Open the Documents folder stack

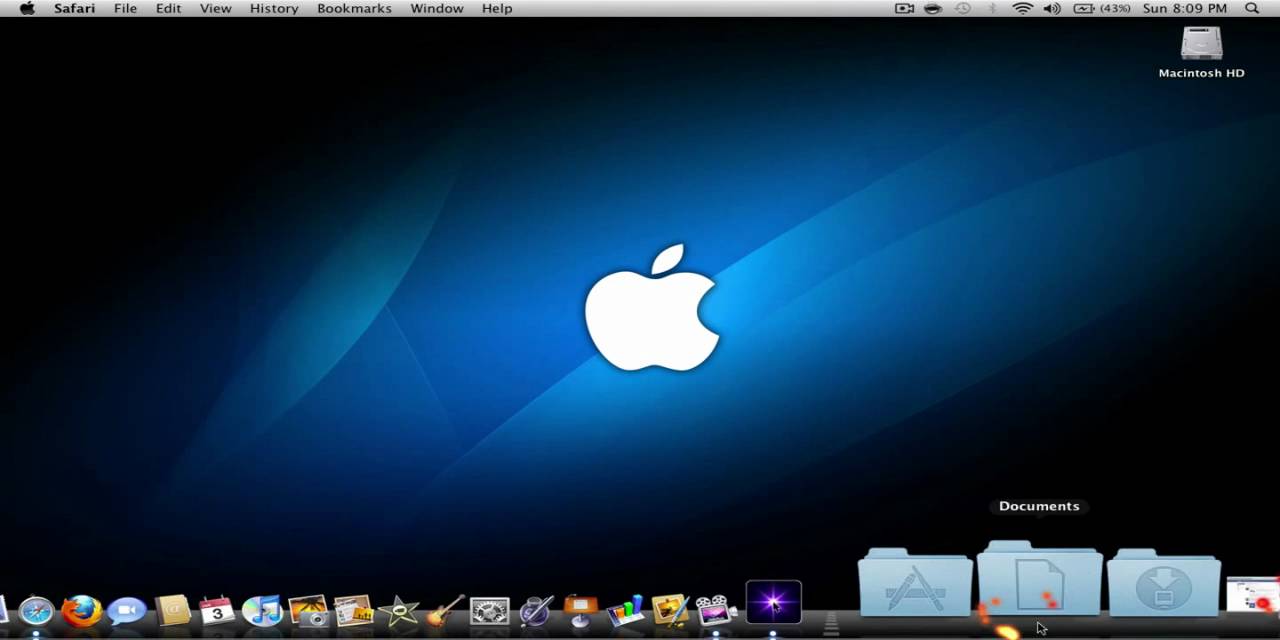[1040, 578]
